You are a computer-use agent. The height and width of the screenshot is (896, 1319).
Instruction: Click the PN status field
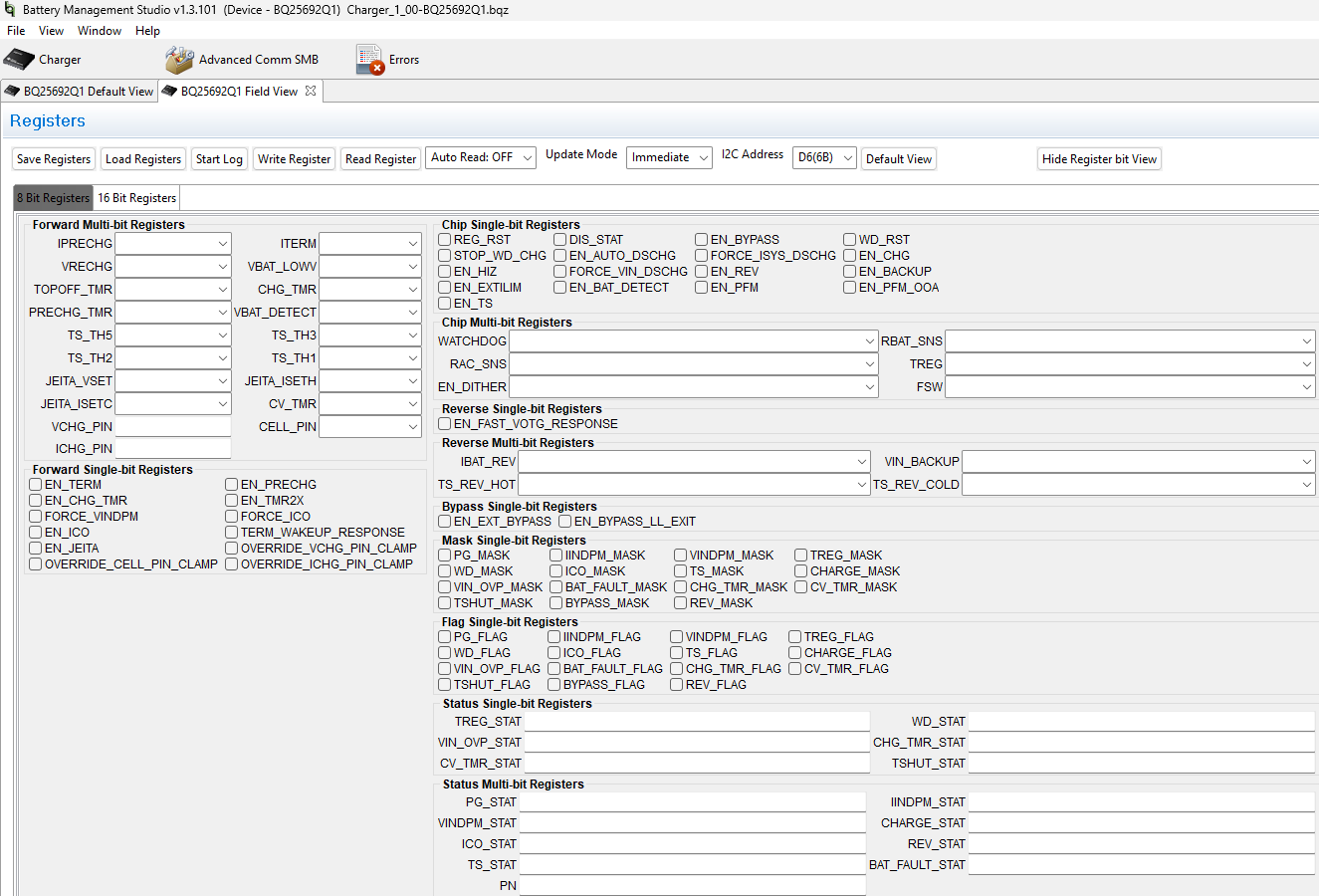click(694, 885)
